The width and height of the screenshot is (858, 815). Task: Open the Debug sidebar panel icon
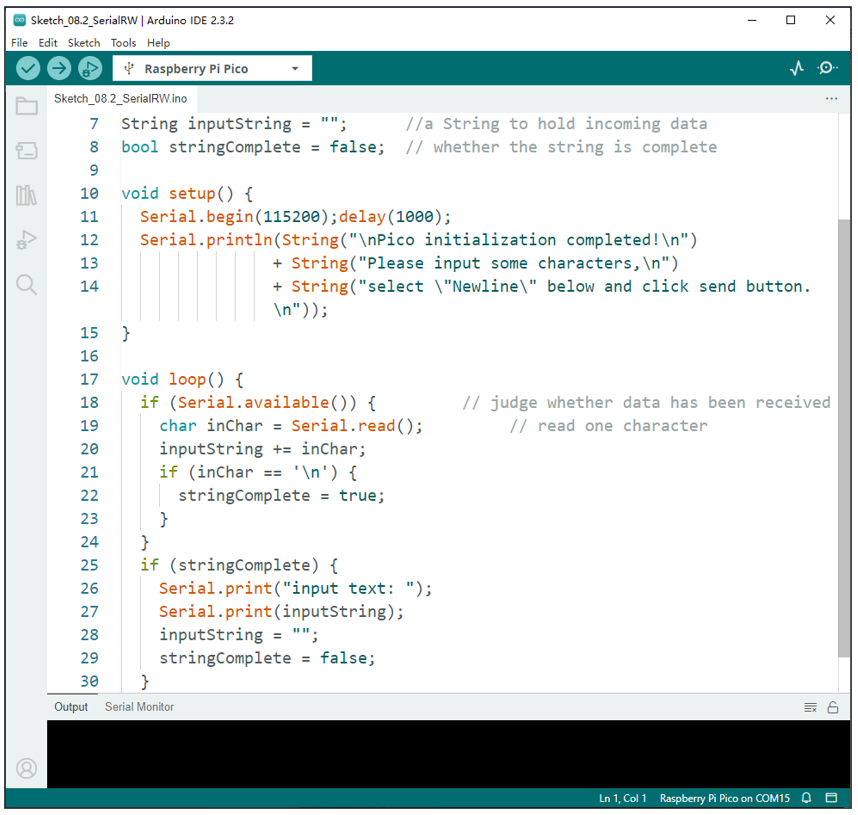point(26,240)
